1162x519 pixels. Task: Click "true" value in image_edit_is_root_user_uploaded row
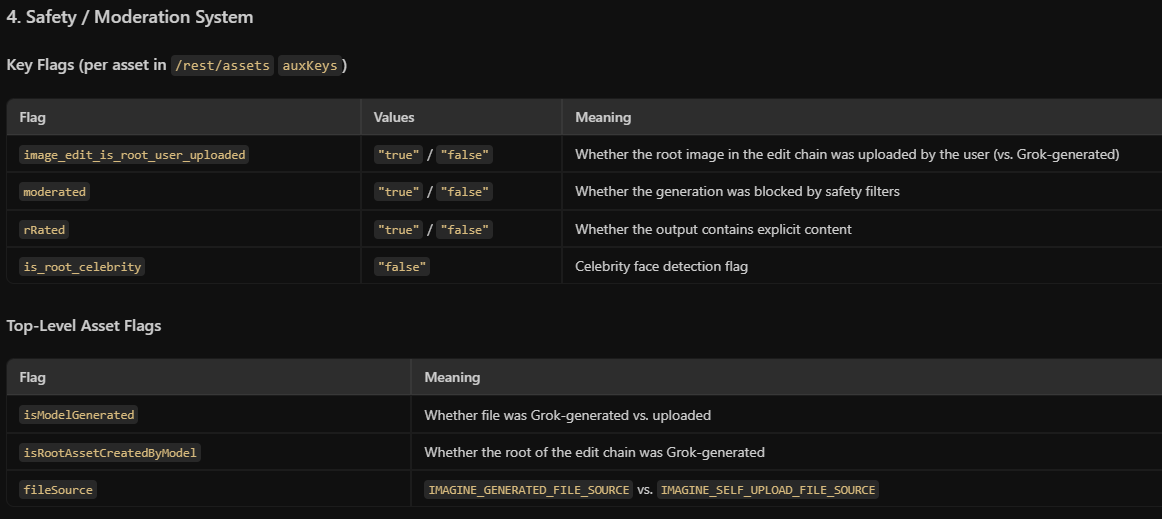pyautogui.click(x=399, y=155)
